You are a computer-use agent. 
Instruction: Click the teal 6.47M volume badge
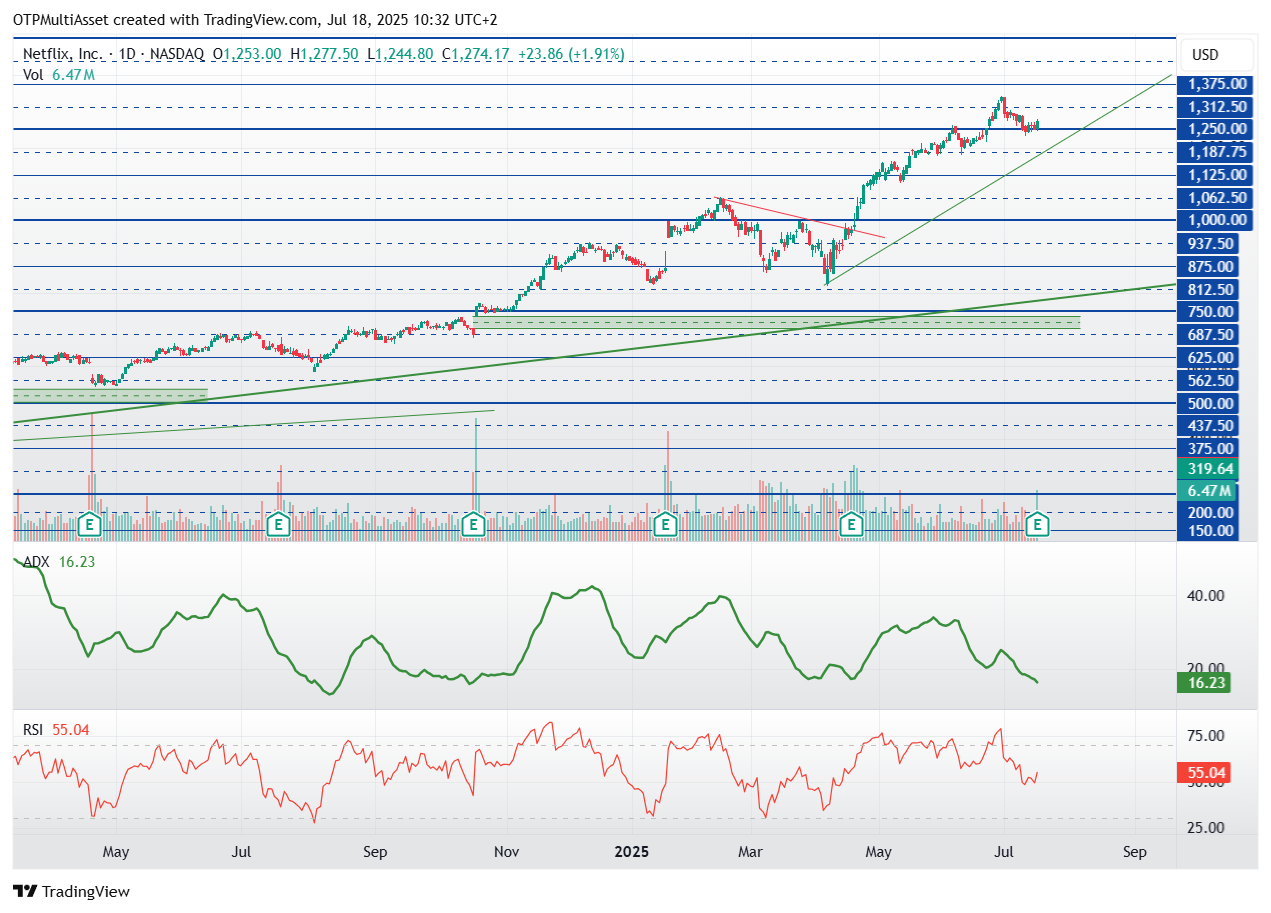click(x=1207, y=490)
